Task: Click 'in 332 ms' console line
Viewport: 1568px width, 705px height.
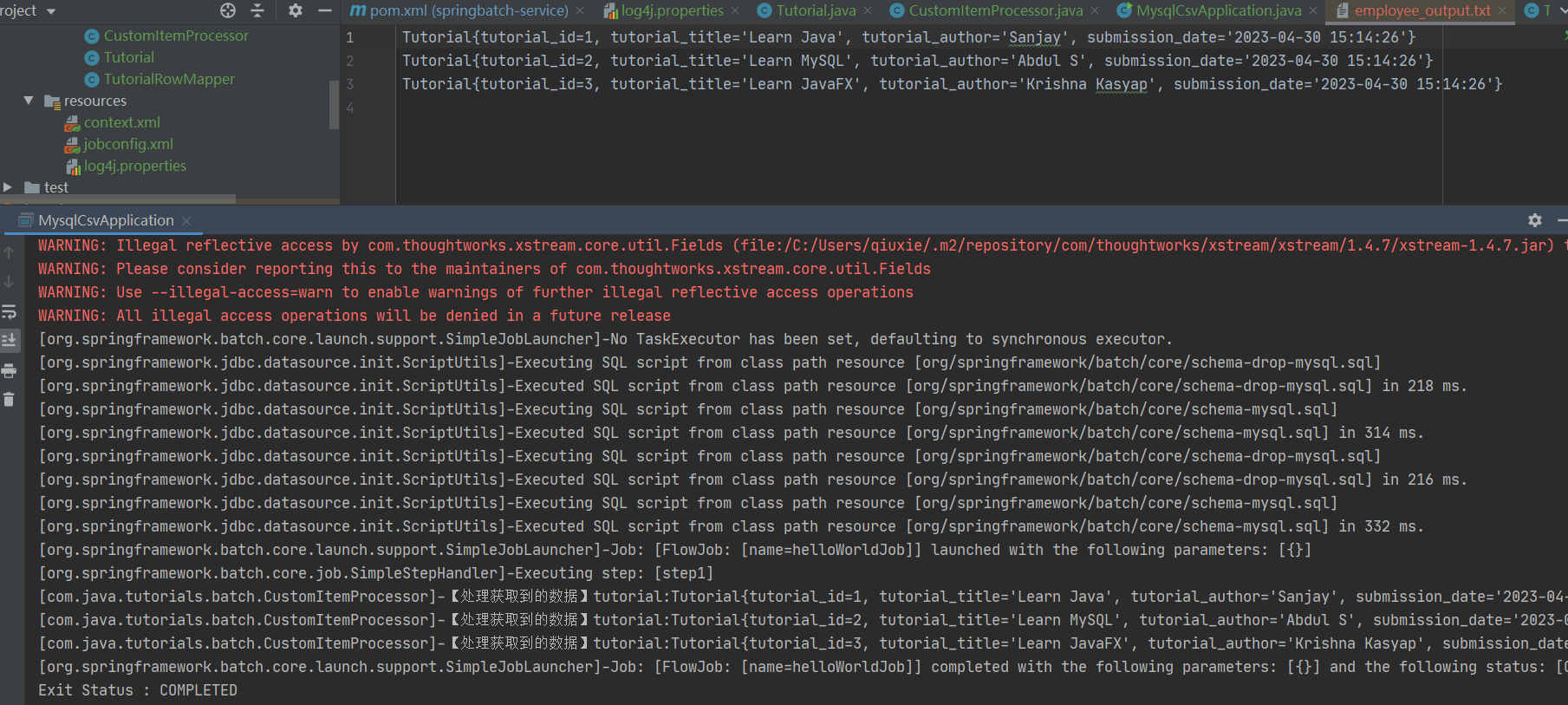Action: click(732, 526)
